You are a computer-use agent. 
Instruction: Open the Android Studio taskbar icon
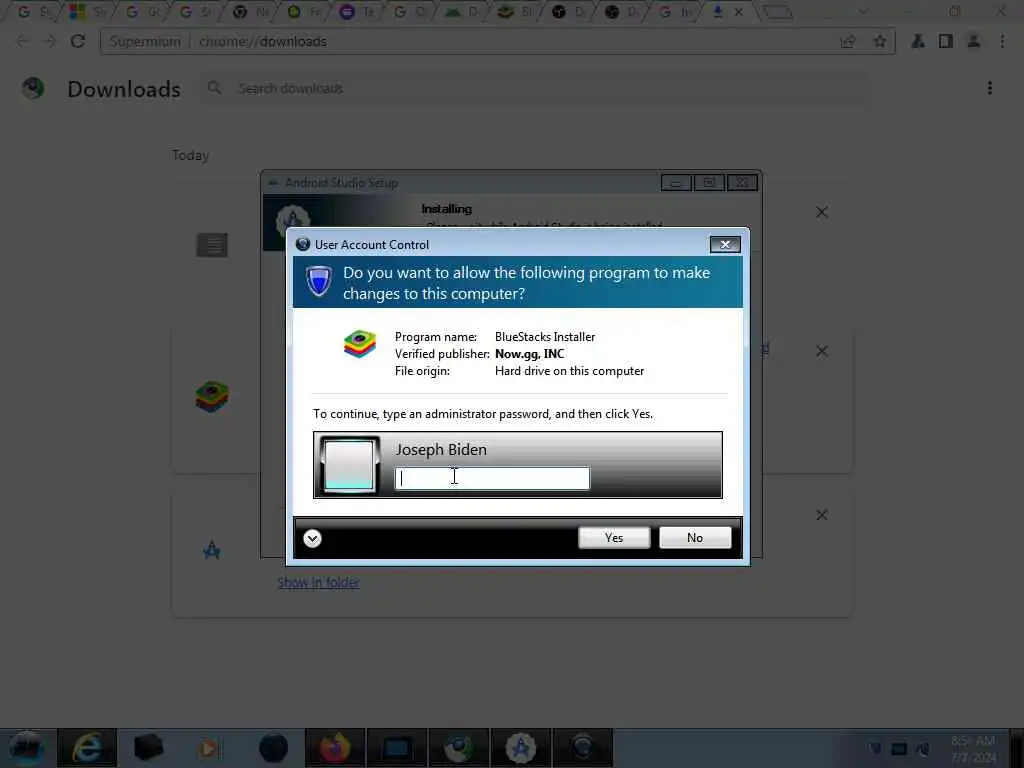(x=520, y=748)
